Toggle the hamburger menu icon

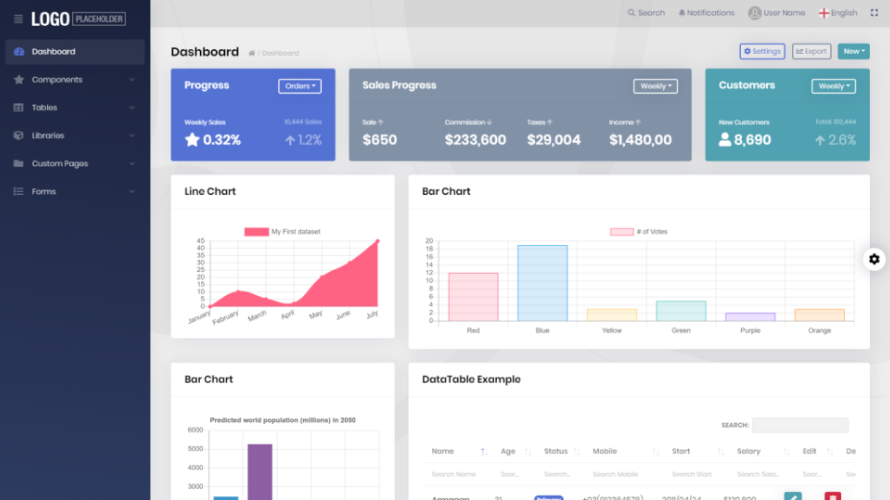click(18, 19)
